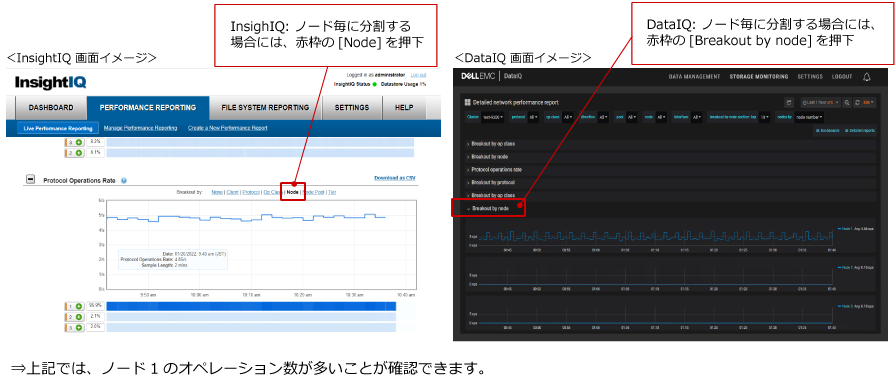895x390 pixels.
Task: Collapse the Protocol Operations Rate section
Action: pyautogui.click(x=30, y=180)
